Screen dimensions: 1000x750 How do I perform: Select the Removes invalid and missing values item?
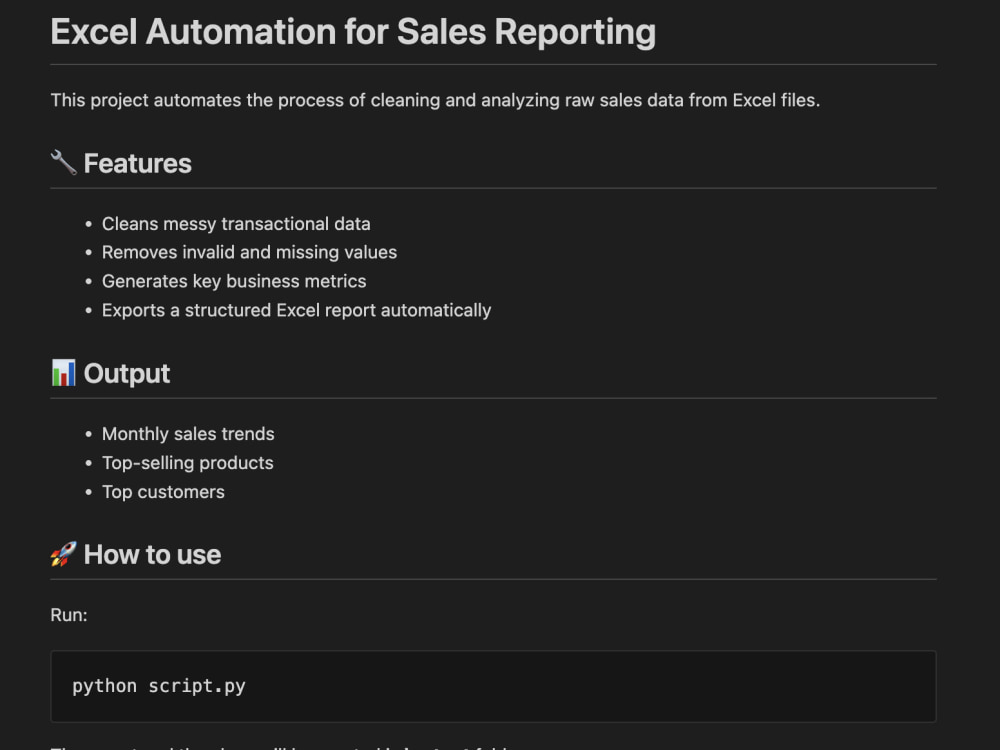point(249,253)
